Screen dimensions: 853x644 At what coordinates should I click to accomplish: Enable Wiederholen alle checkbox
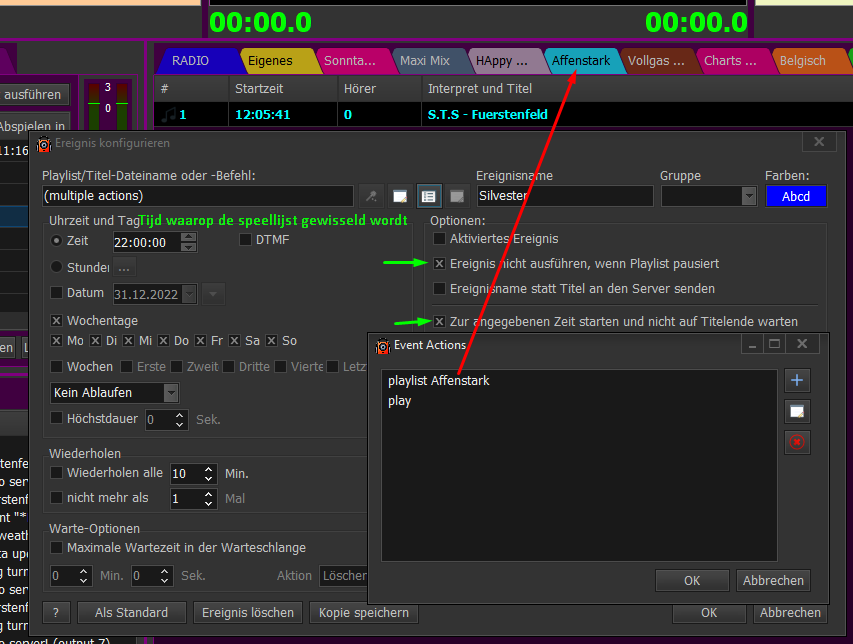[x=56, y=473]
